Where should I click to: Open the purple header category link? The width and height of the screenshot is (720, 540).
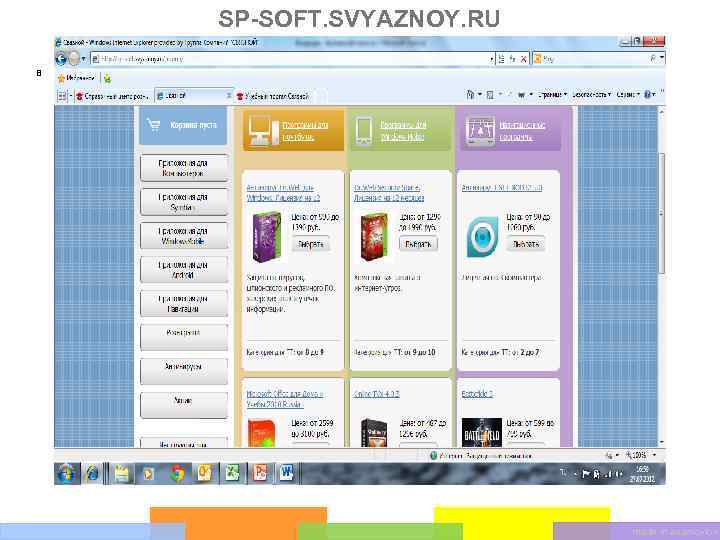pyautogui.click(x=522, y=131)
